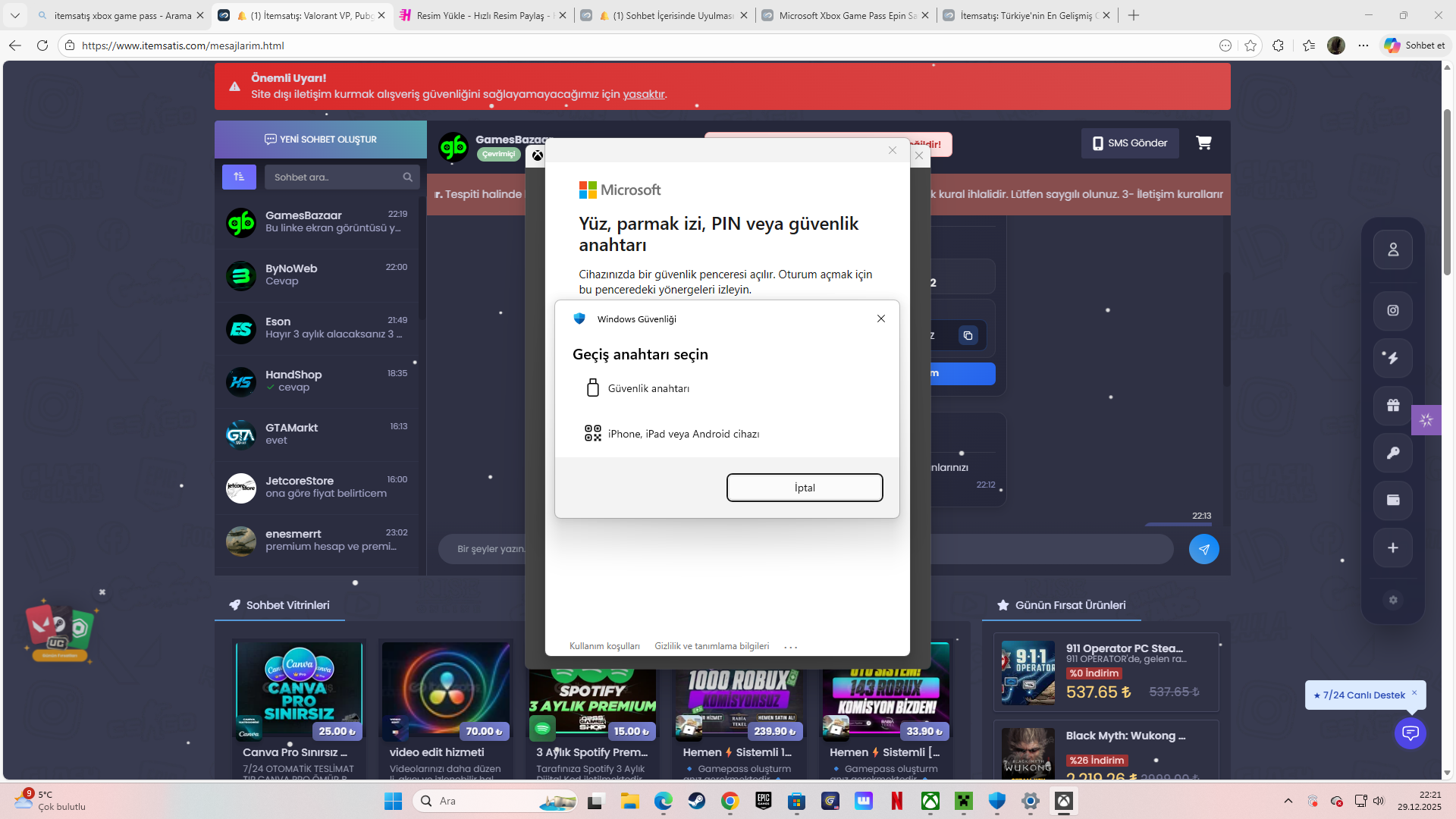Viewport: 1456px width, 819px height.
Task: Click the taskbar Ara search box
Action: [495, 801]
